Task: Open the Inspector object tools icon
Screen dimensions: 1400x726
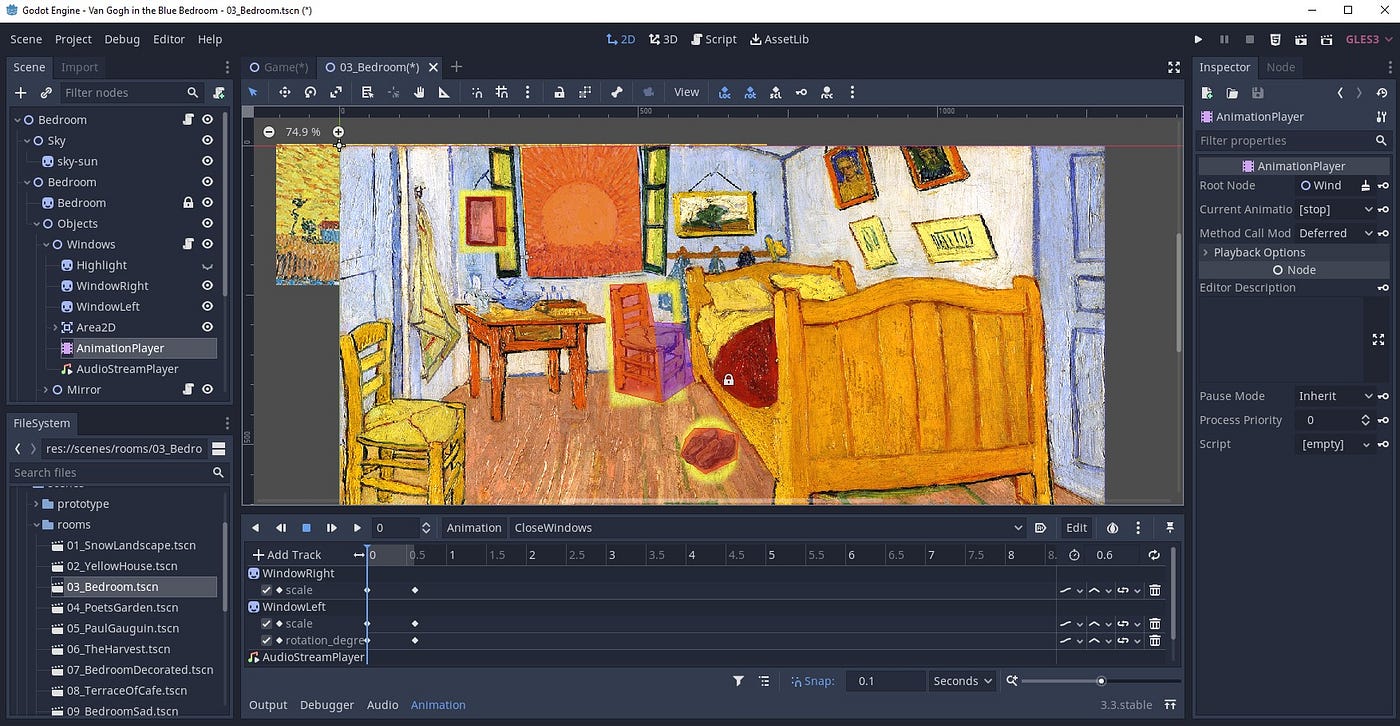Action: click(x=1381, y=117)
